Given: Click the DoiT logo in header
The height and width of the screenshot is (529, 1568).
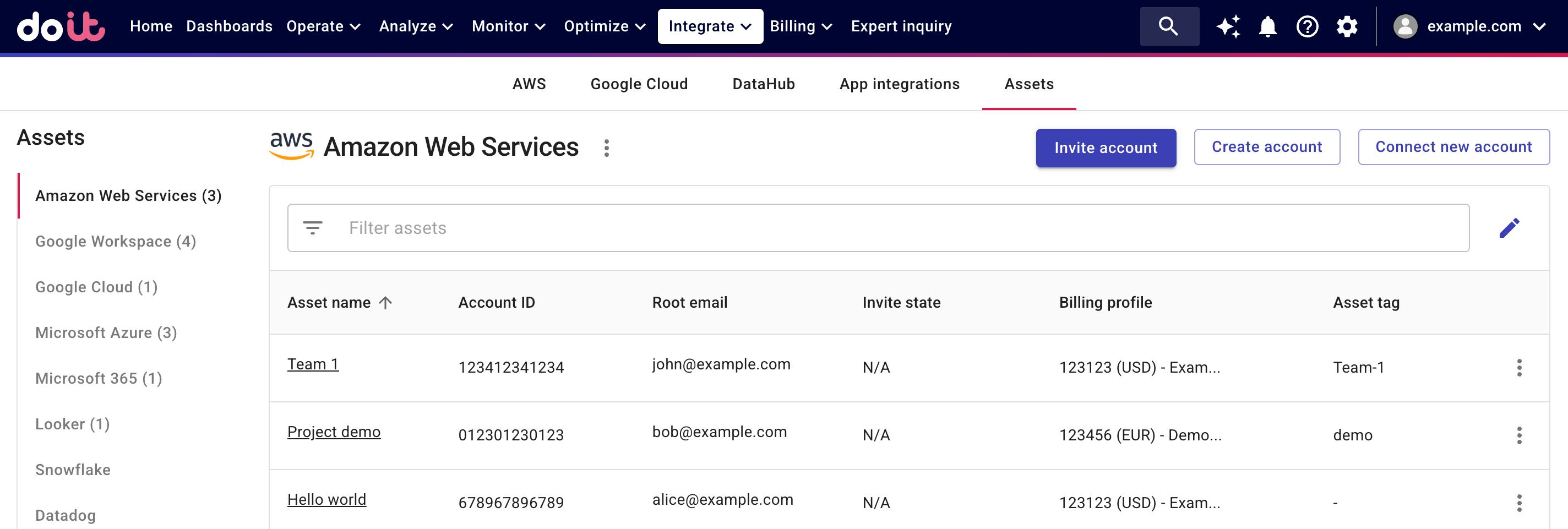Looking at the screenshot, I should 61,26.
